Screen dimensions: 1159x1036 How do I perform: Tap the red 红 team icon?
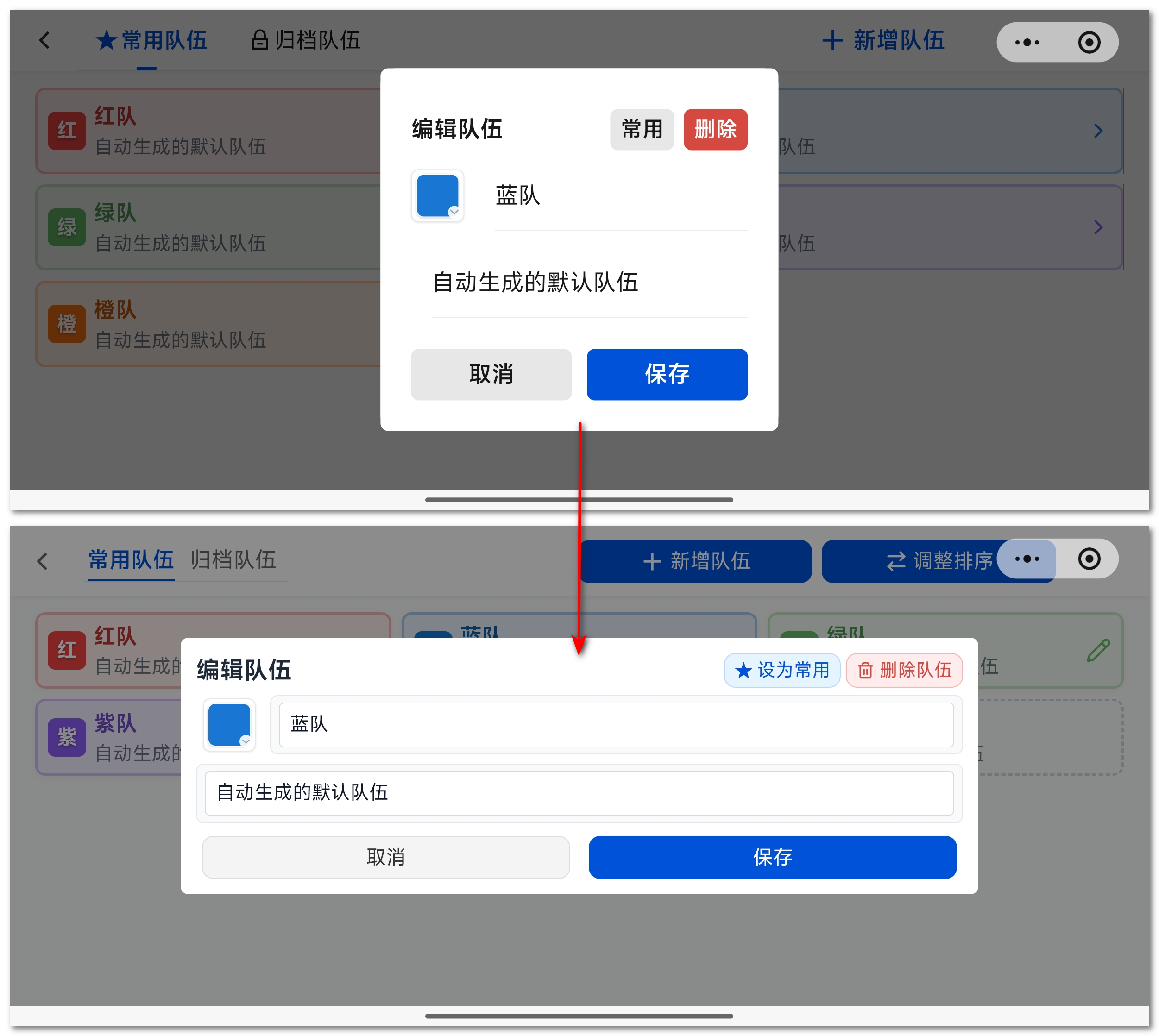pos(67,130)
